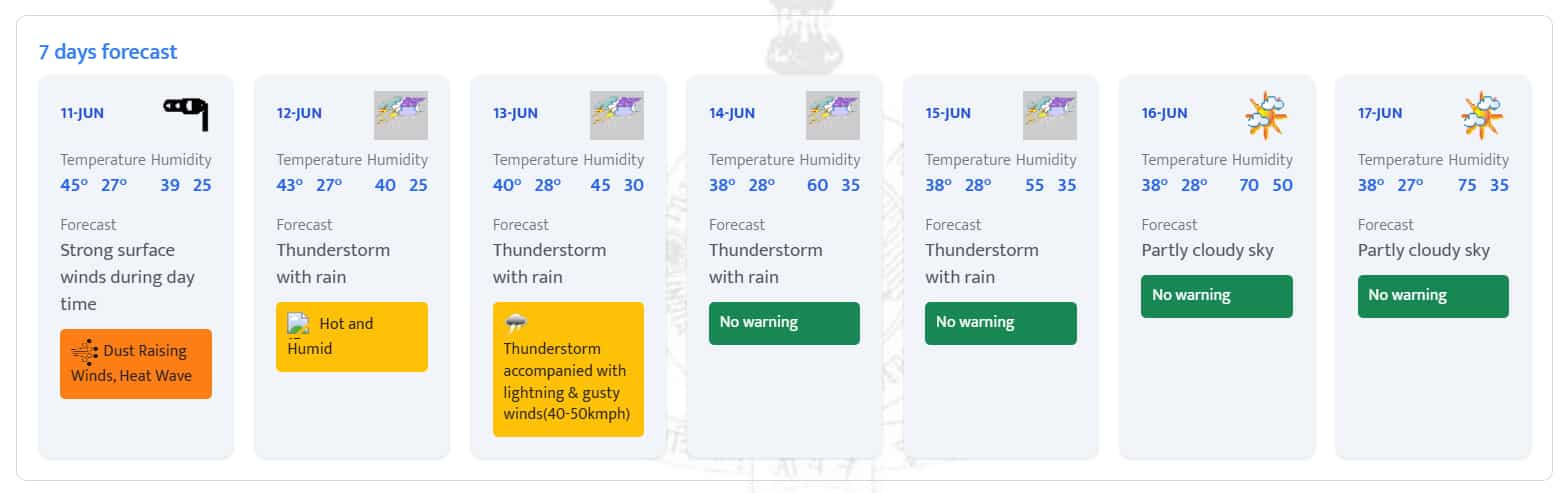Viewport: 1566px width, 493px height.
Task: Click the thunderstorm icon on 15-JUN card
Action: [1049, 115]
